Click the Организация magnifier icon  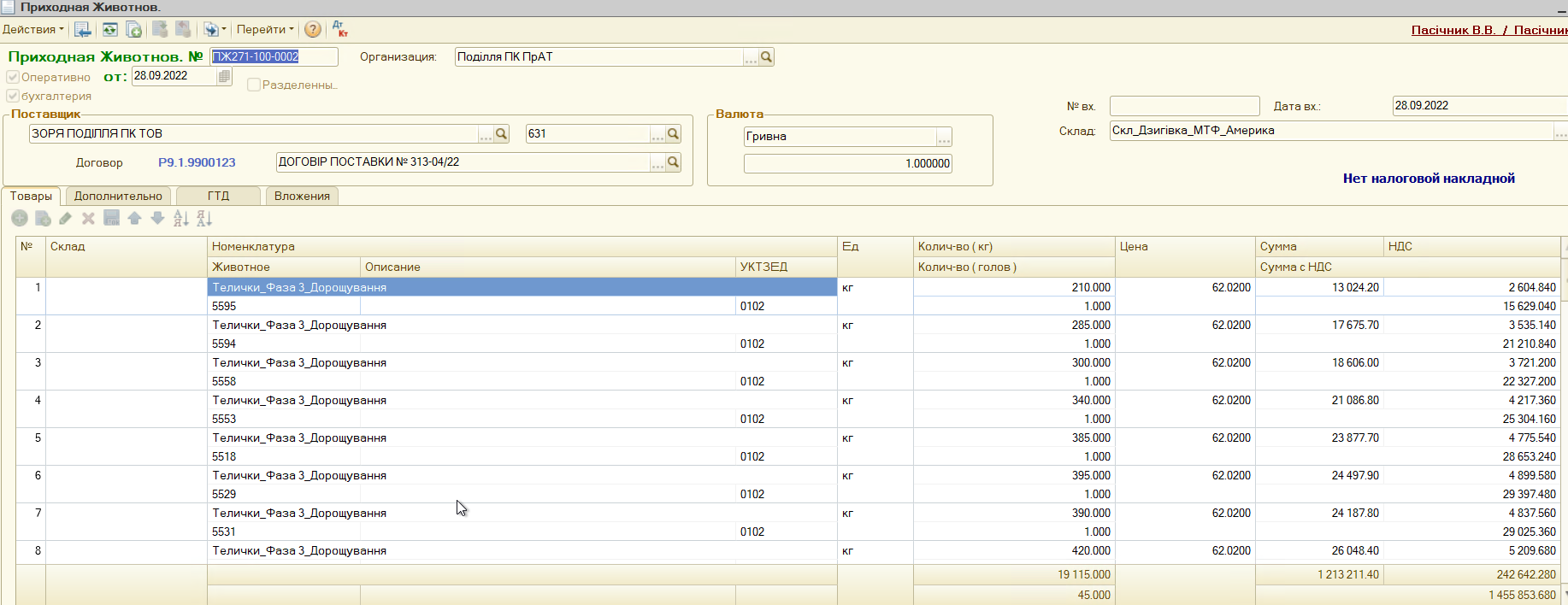(767, 57)
